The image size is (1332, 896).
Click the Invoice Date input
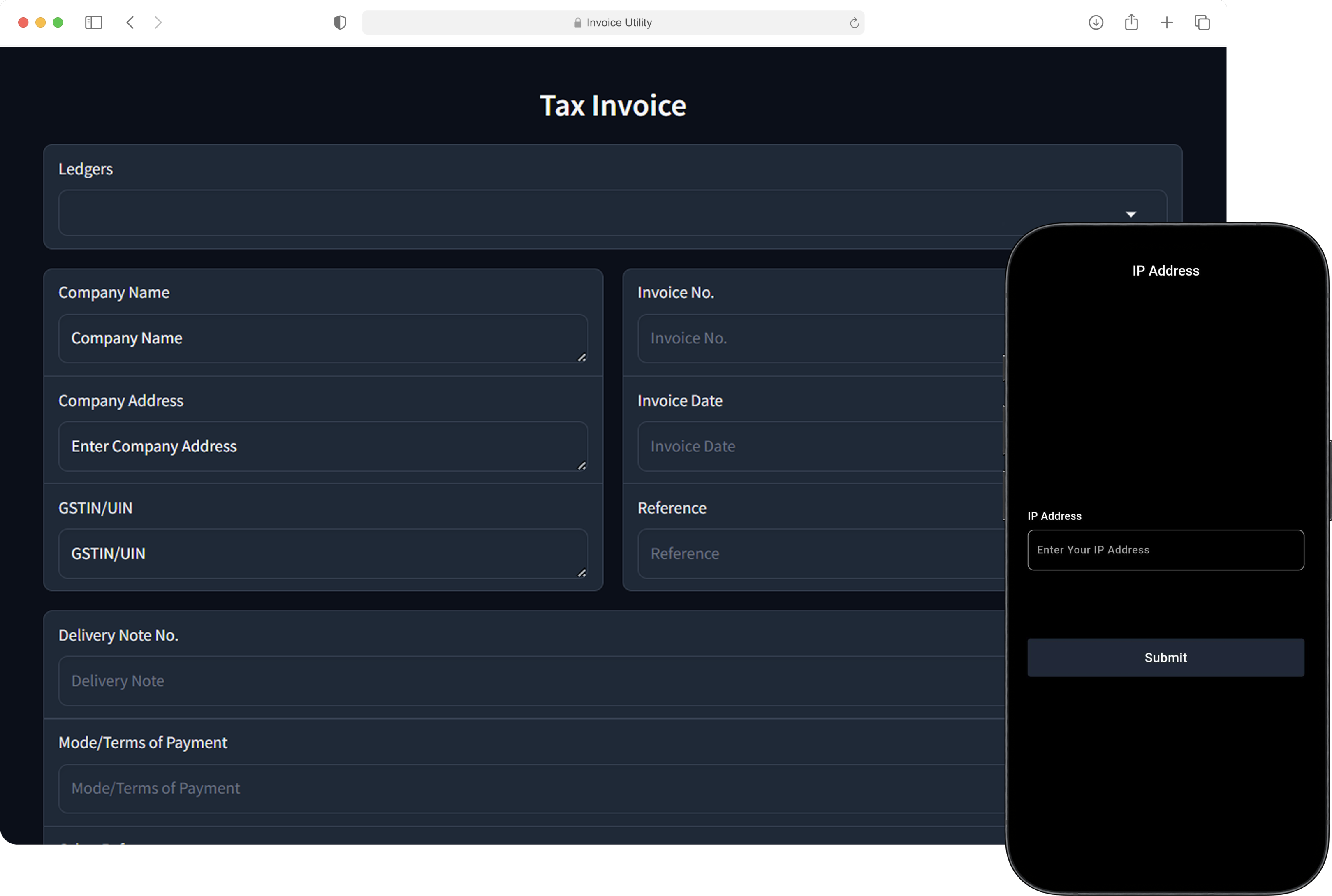[800, 446]
